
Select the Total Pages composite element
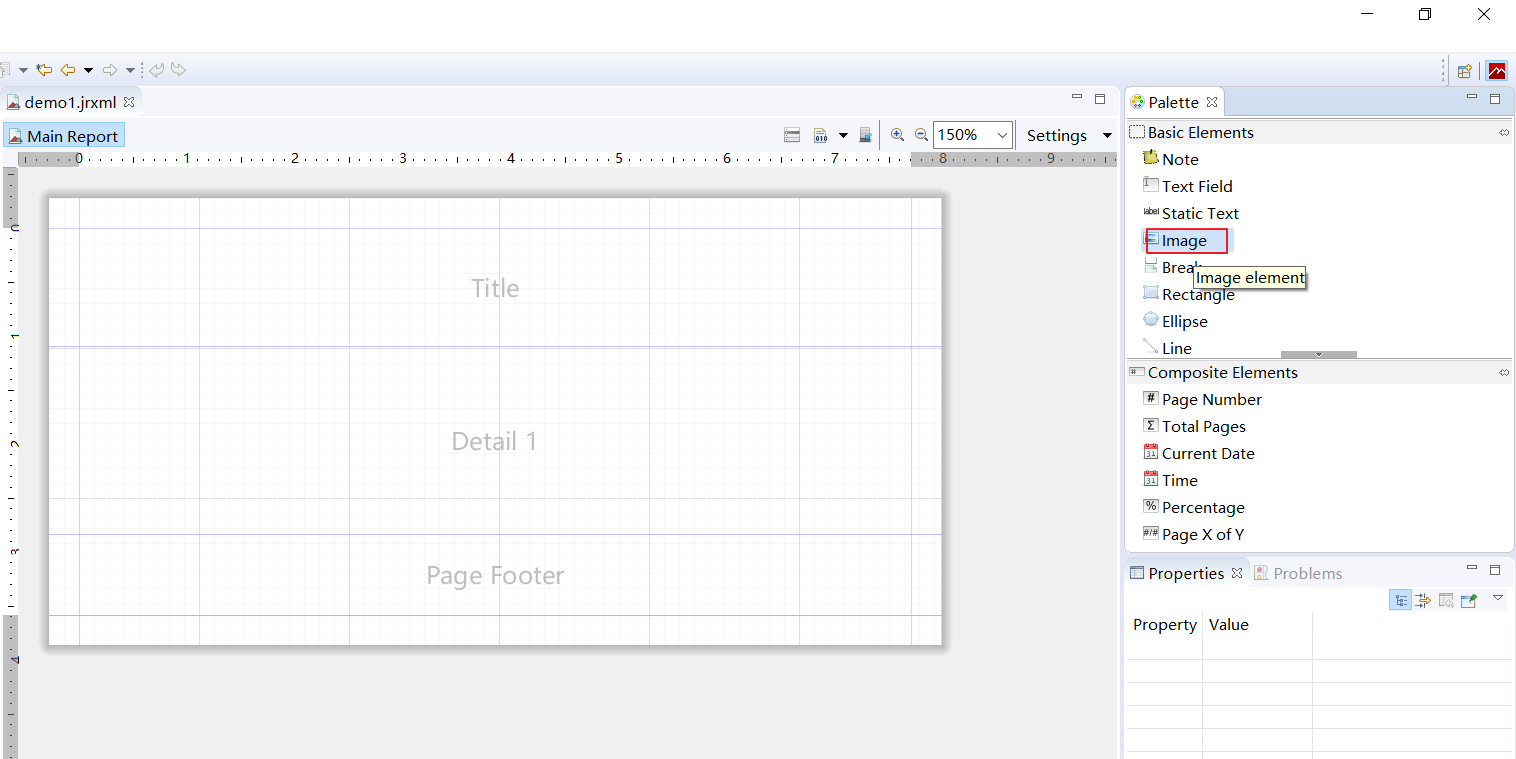[1194, 426]
